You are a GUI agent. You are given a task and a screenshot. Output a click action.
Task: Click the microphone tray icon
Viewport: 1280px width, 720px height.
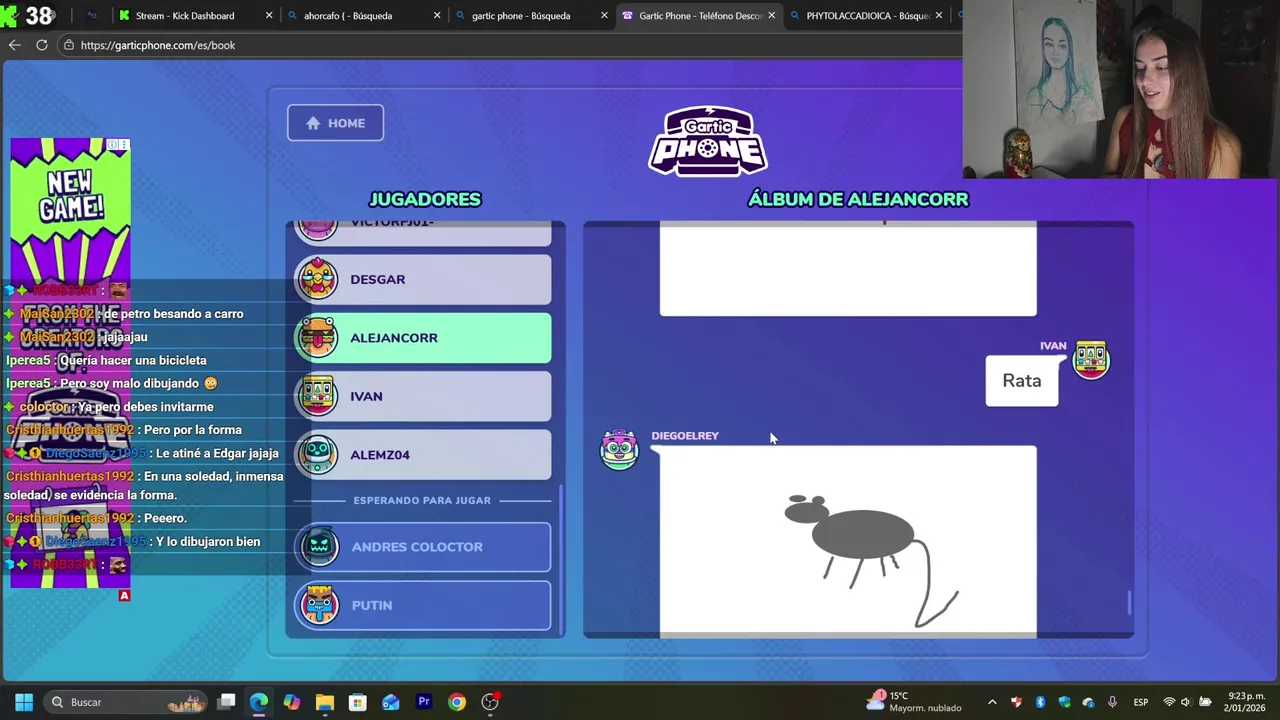[1112, 702]
